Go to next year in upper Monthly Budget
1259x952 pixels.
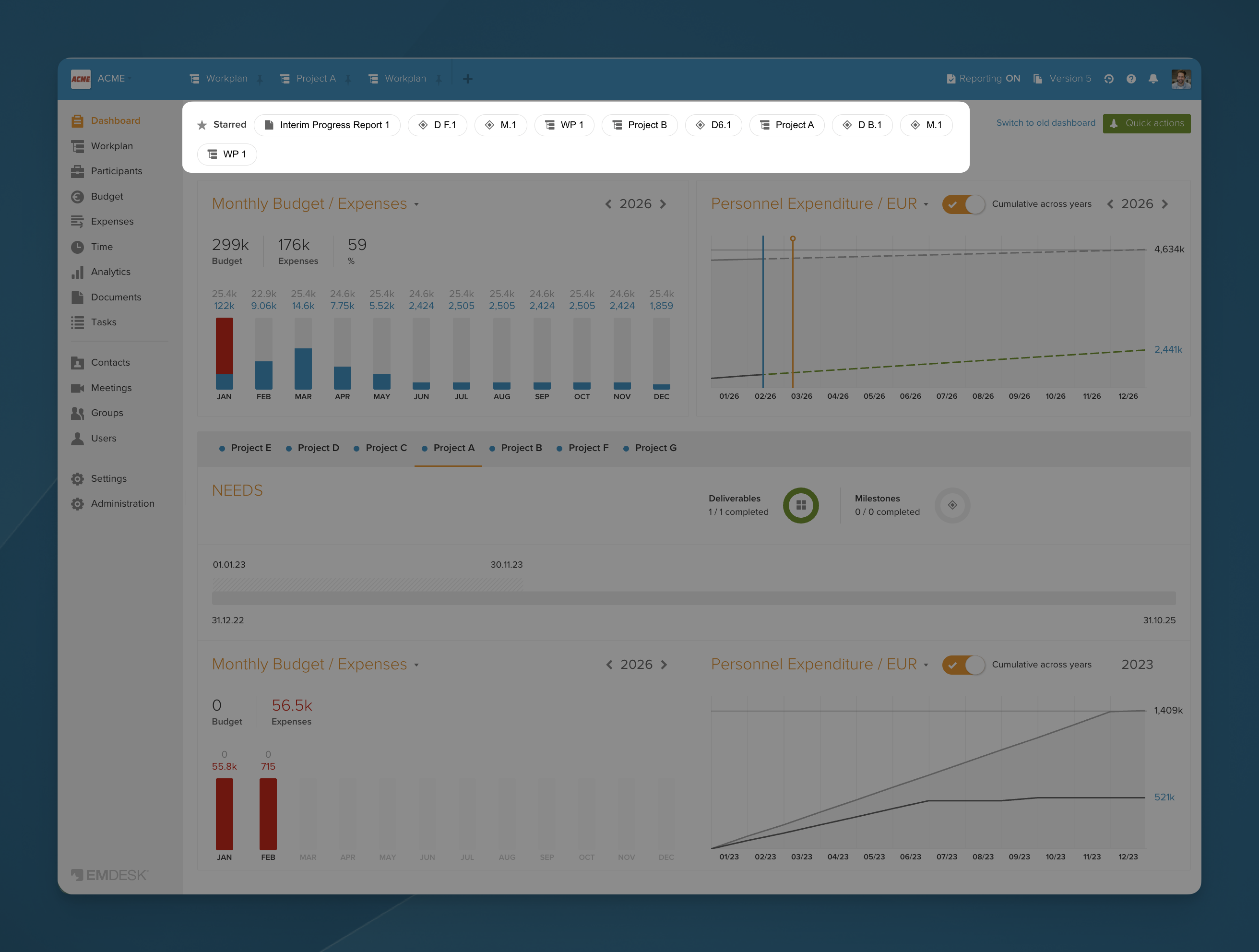pyautogui.click(x=663, y=204)
